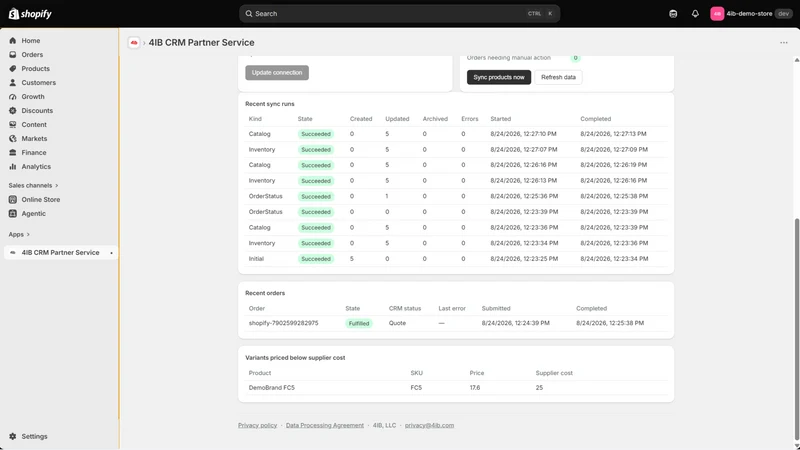Click the Settings gear icon
The height and width of the screenshot is (450, 800).
tap(13, 436)
